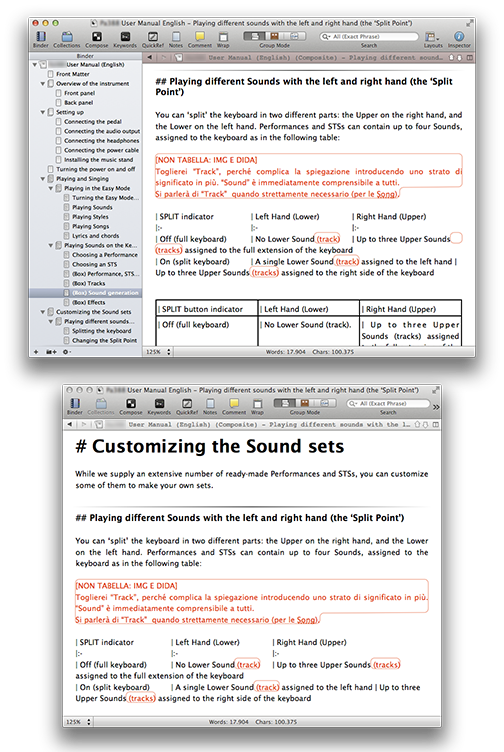
Task: Go to previous document in top window header
Action: (451, 58)
